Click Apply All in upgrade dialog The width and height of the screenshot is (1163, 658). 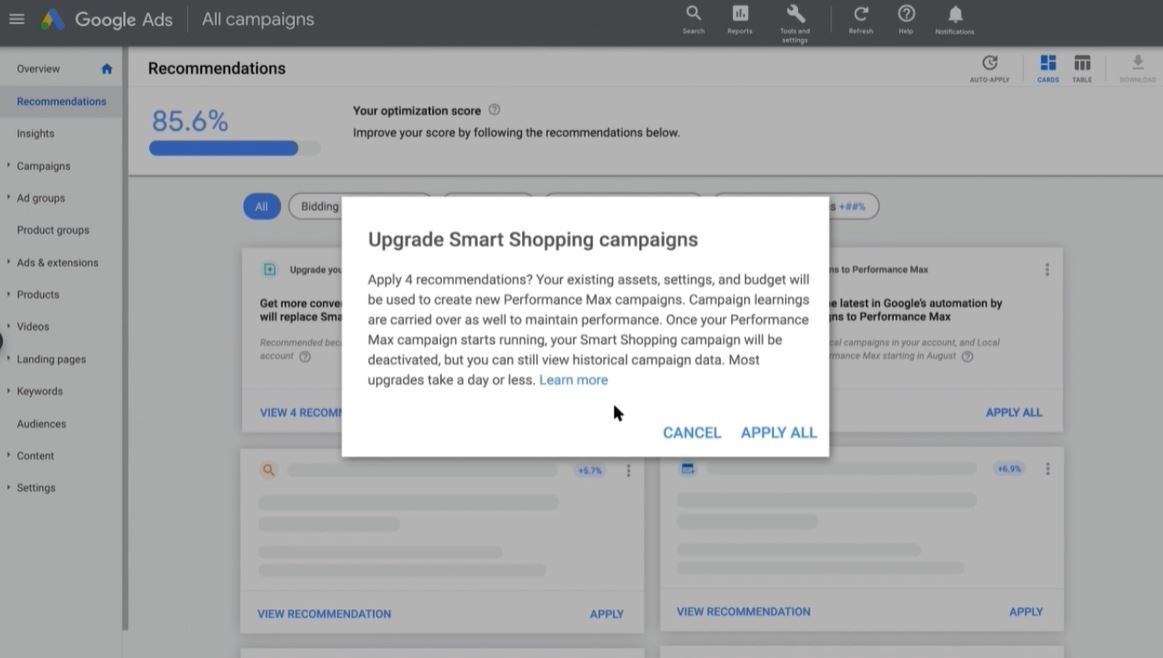pyautogui.click(x=778, y=432)
